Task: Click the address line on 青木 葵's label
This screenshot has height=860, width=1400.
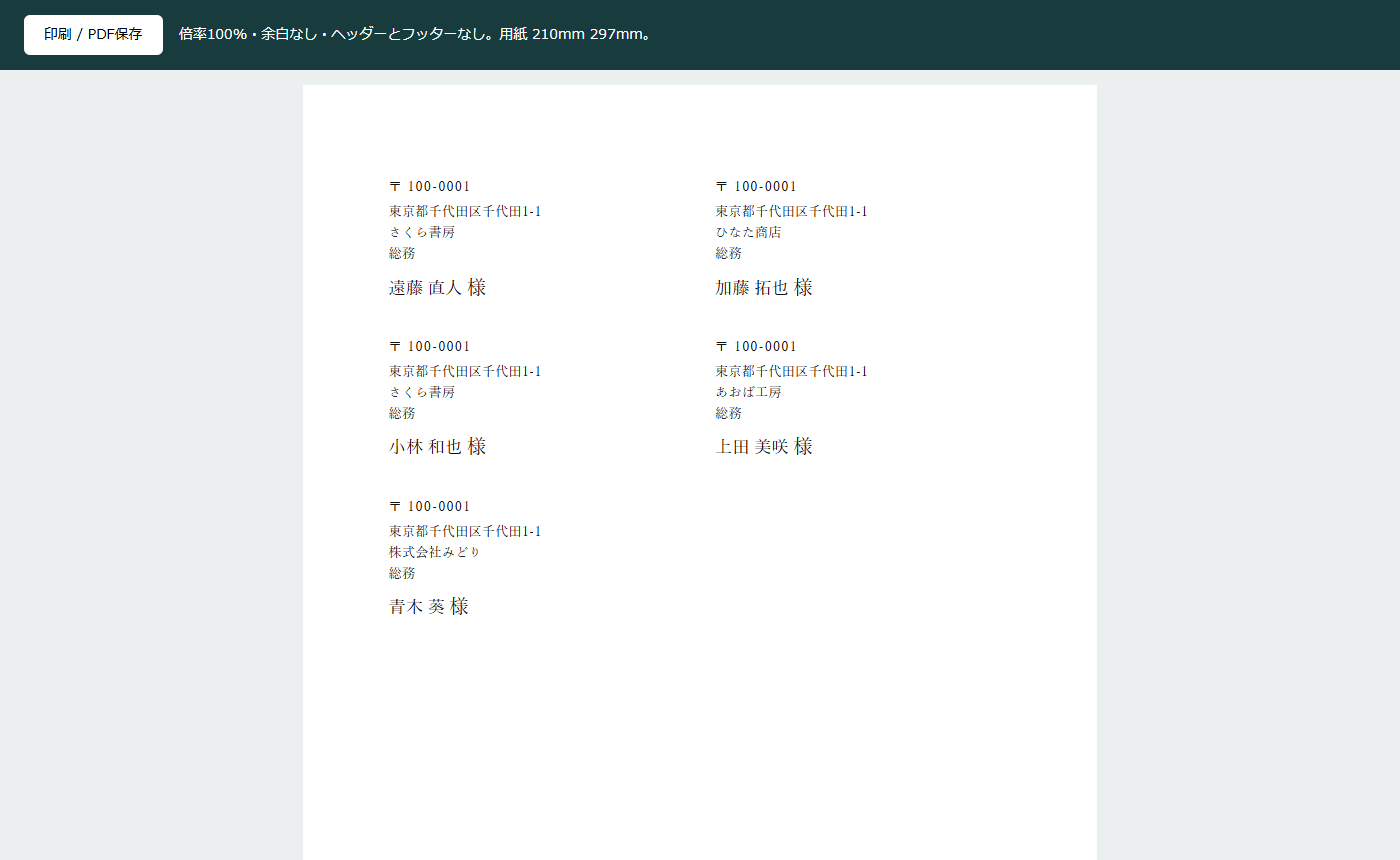Action: coord(465,531)
